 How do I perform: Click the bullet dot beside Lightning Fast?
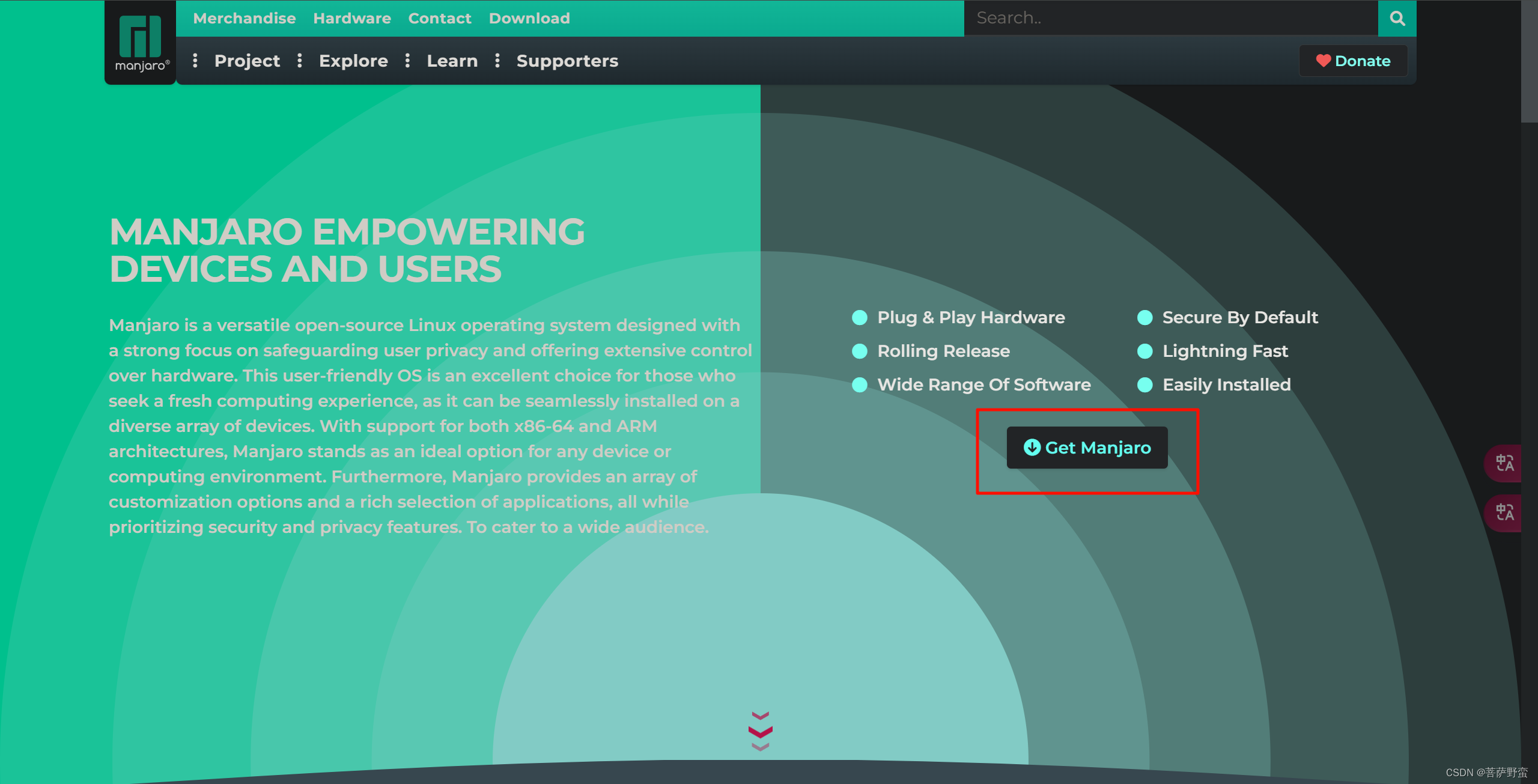pos(1144,351)
